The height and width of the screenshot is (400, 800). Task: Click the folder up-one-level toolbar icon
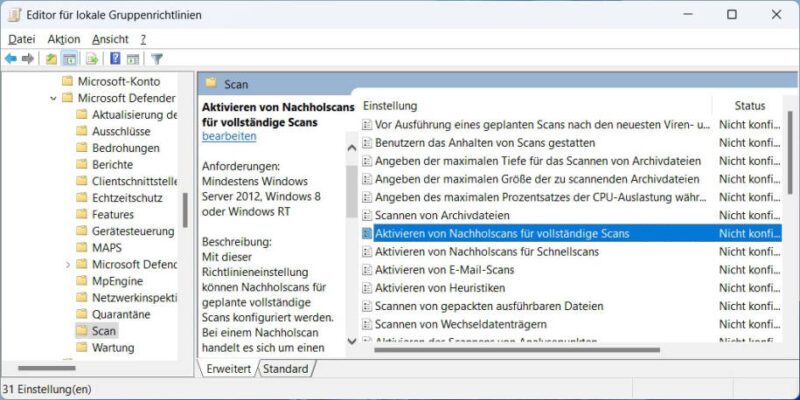point(51,58)
